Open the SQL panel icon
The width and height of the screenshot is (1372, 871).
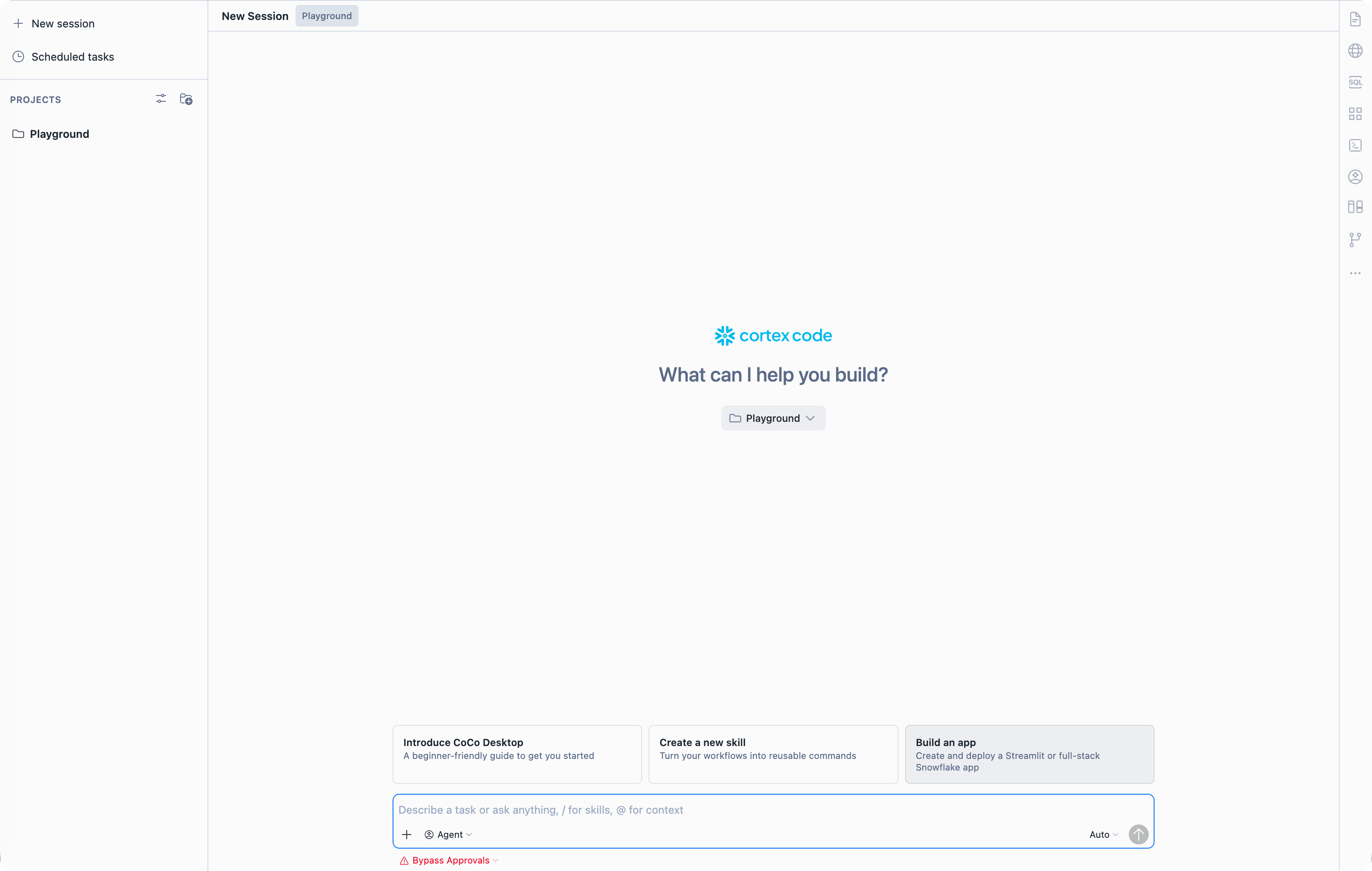[x=1355, y=82]
